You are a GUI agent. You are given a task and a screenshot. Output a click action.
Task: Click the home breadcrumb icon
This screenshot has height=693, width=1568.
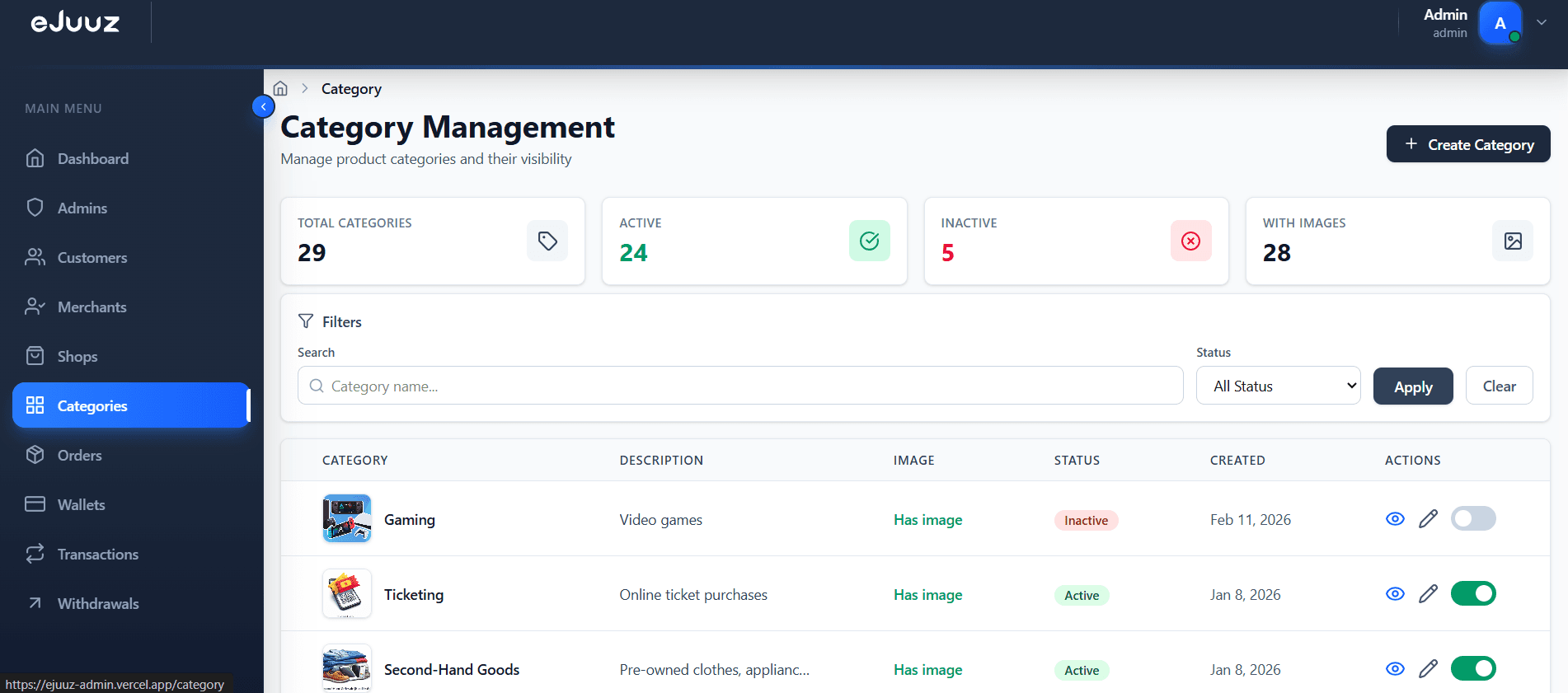pyautogui.click(x=280, y=88)
